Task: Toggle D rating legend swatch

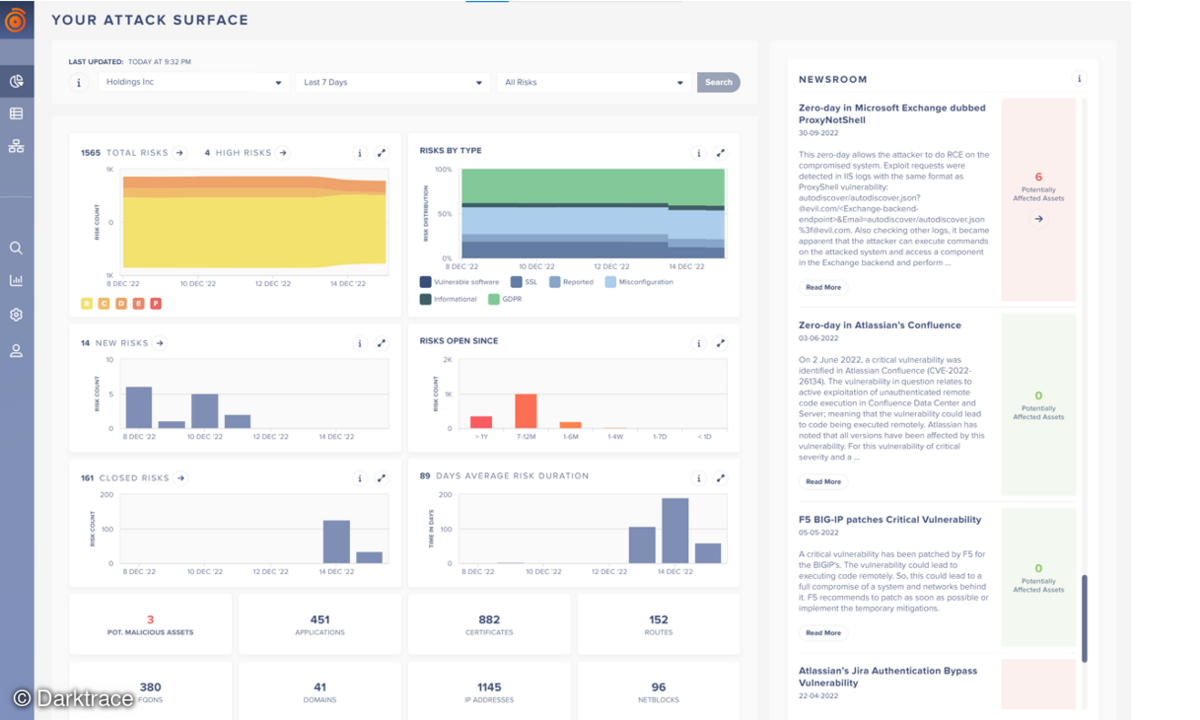Action: (x=121, y=303)
